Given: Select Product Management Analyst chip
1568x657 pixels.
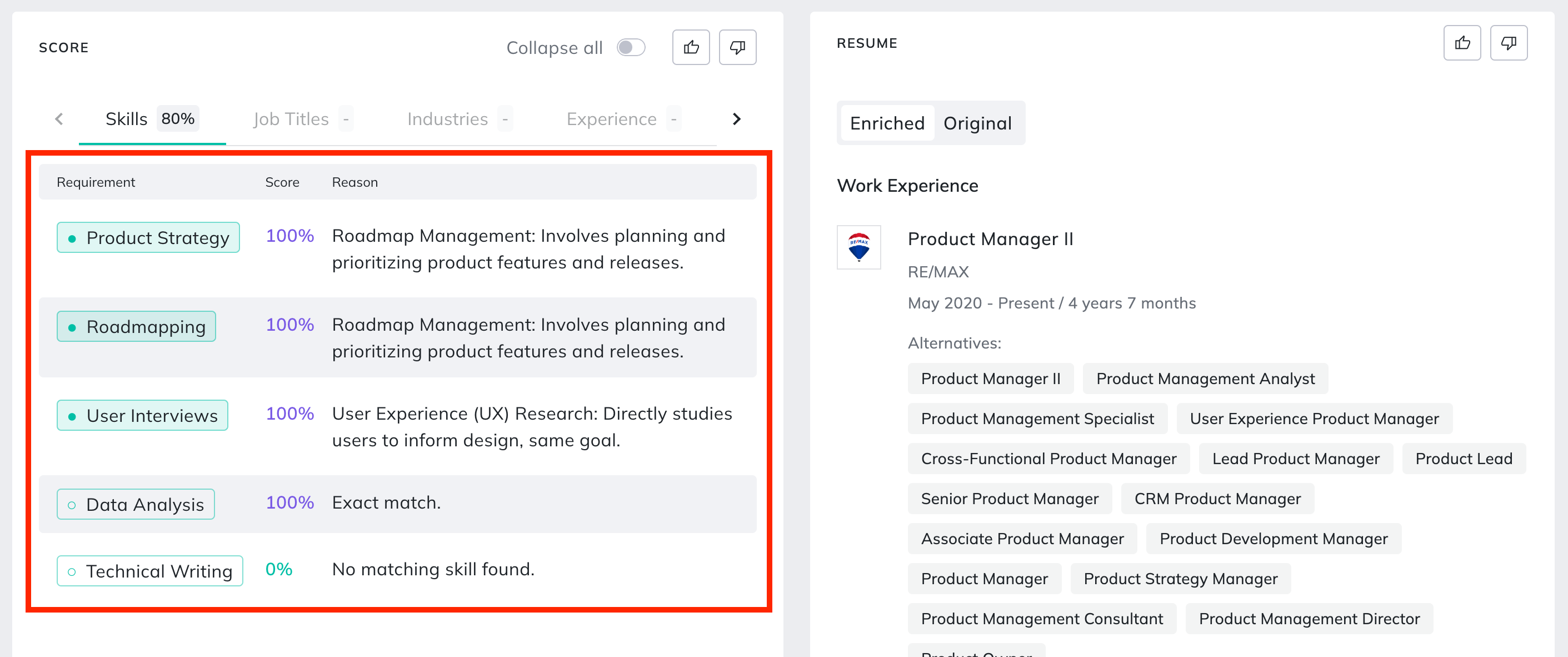Looking at the screenshot, I should 1205,379.
